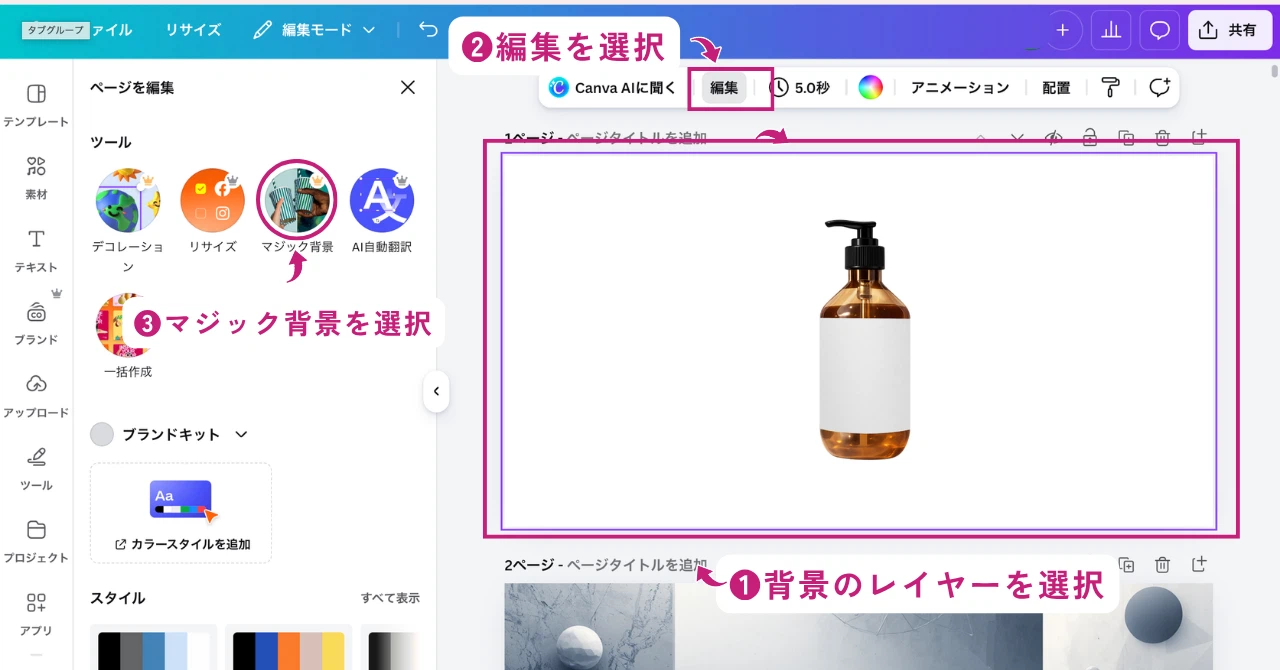
Task: Click the undo arrow in top bar
Action: tap(429, 30)
